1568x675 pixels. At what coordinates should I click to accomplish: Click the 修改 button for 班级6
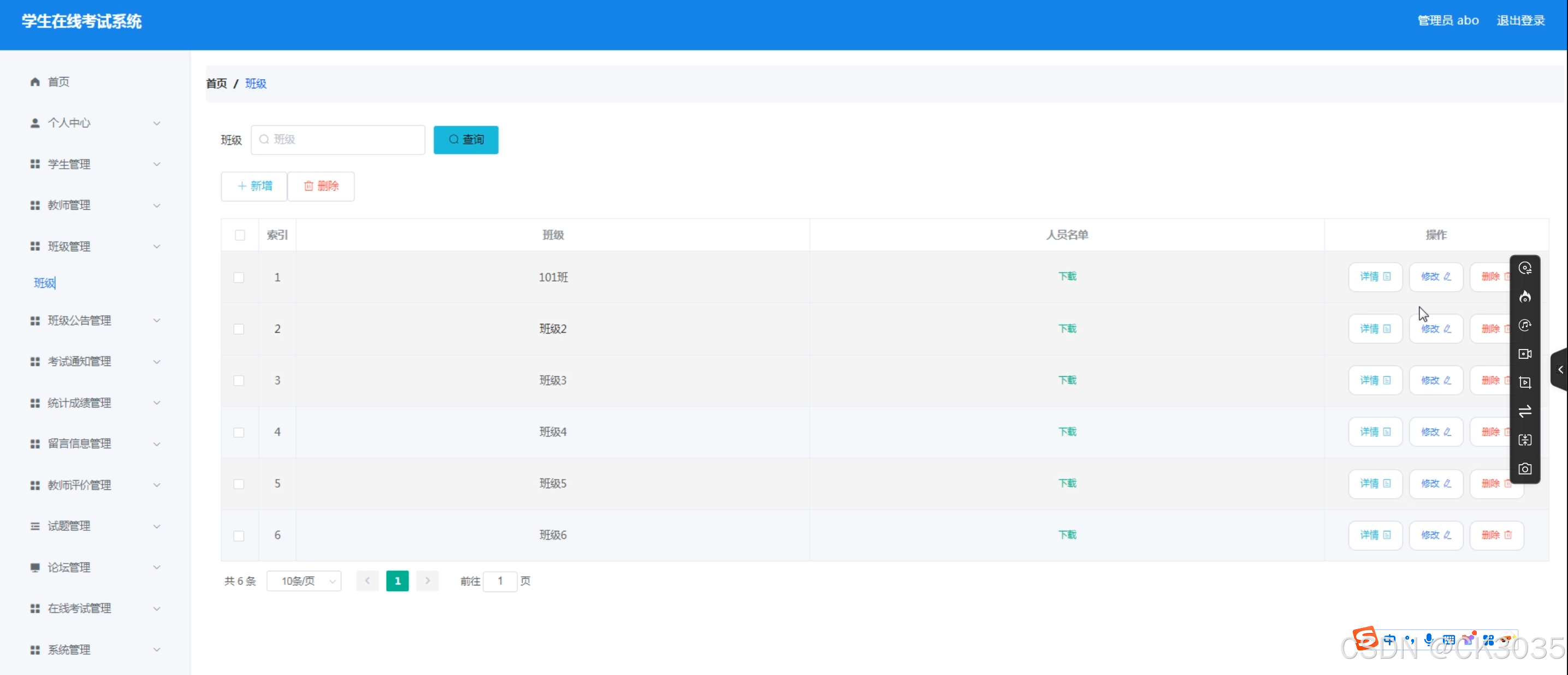tap(1435, 535)
